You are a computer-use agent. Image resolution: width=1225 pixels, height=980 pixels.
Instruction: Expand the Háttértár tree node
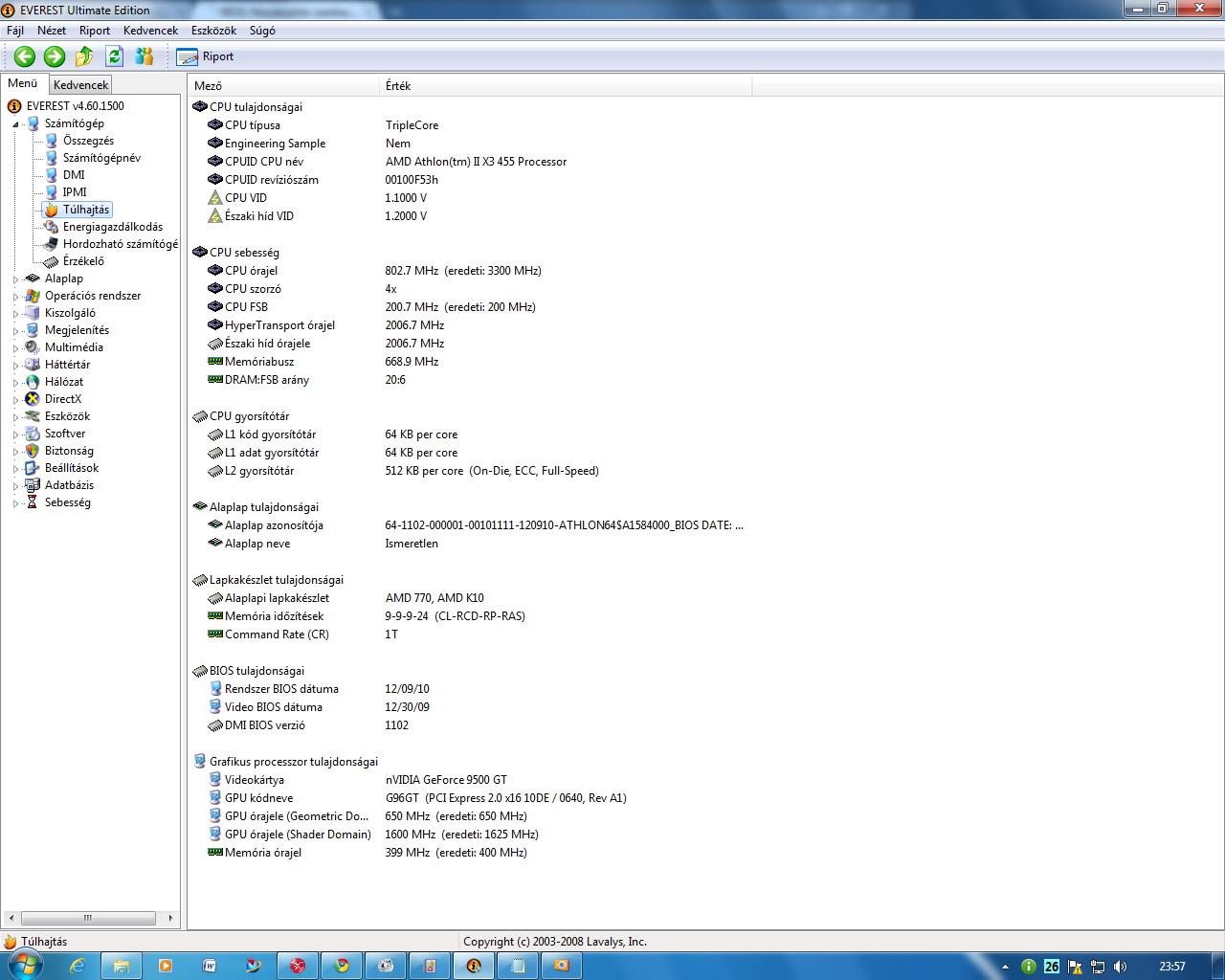point(15,366)
